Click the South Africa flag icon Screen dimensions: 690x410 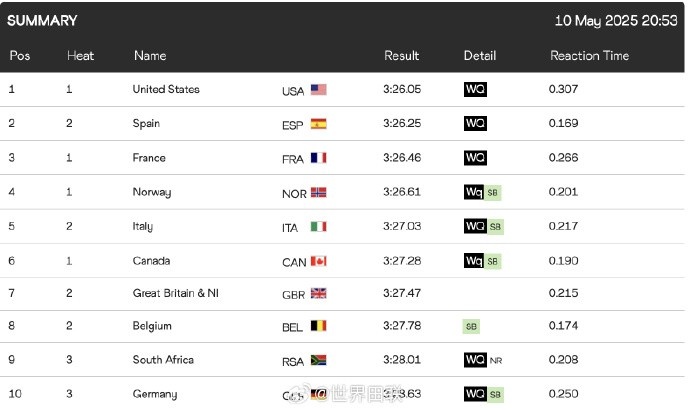point(318,360)
